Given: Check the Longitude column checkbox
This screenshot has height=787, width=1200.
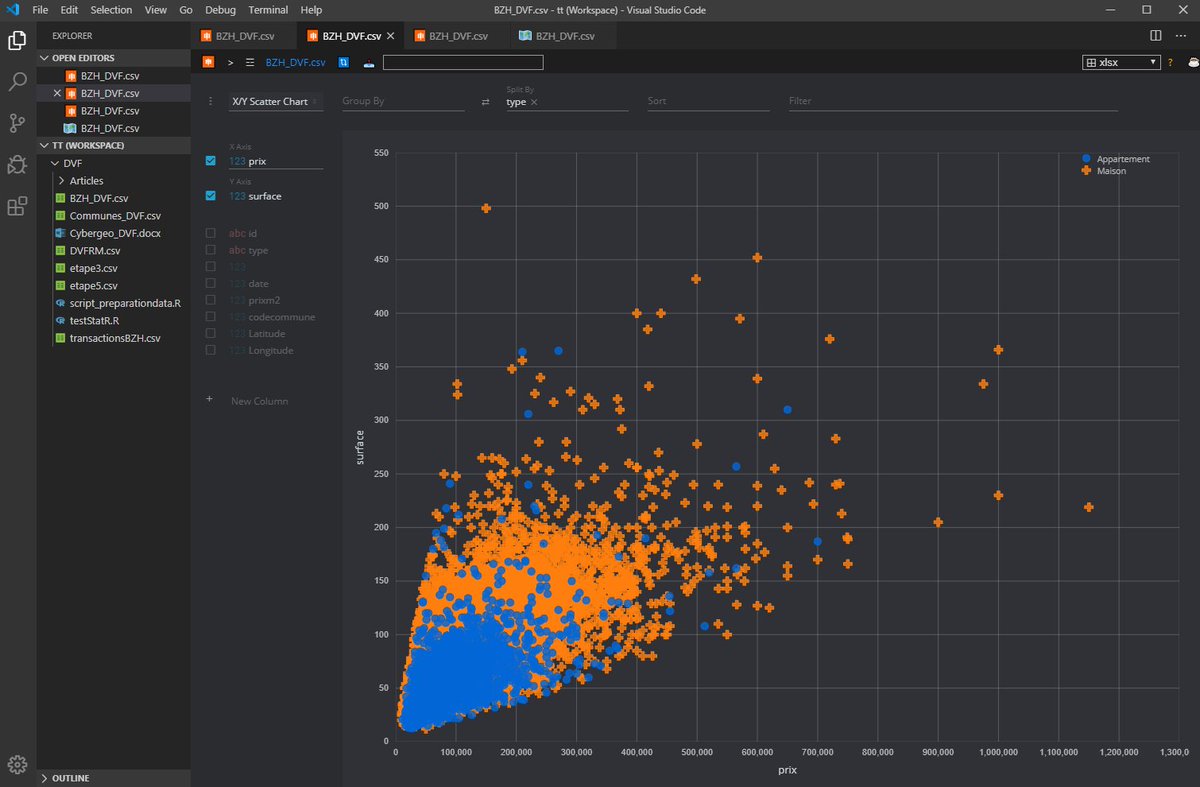Looking at the screenshot, I should click(x=210, y=350).
